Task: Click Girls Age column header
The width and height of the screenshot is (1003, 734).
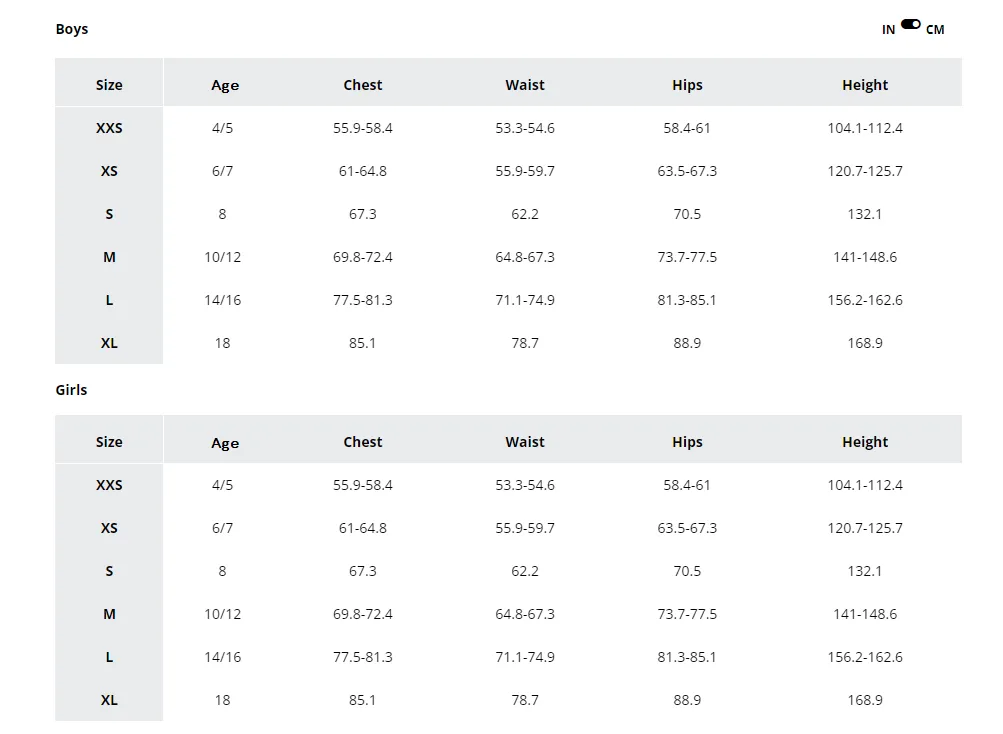Action: click(225, 443)
